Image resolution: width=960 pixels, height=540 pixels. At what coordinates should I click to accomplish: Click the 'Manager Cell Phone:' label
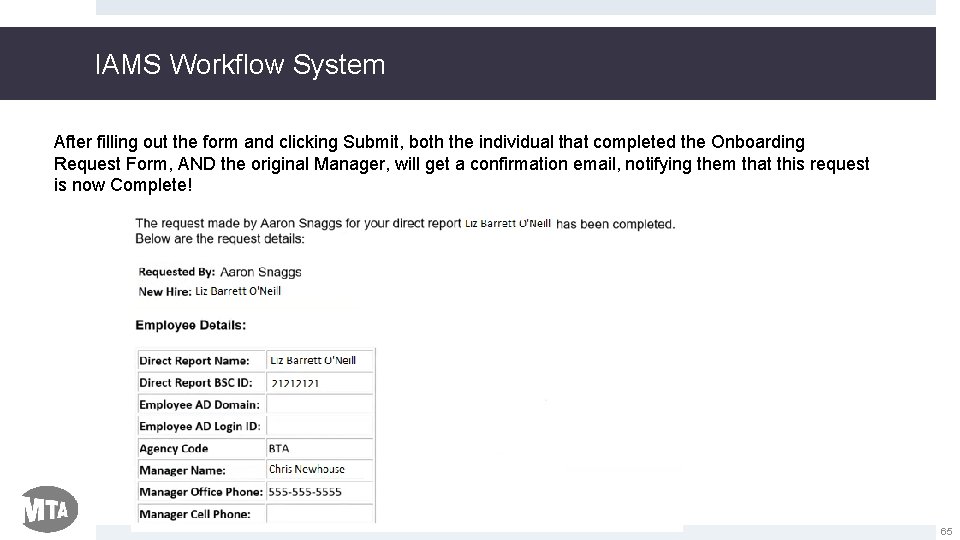pyautogui.click(x=195, y=514)
